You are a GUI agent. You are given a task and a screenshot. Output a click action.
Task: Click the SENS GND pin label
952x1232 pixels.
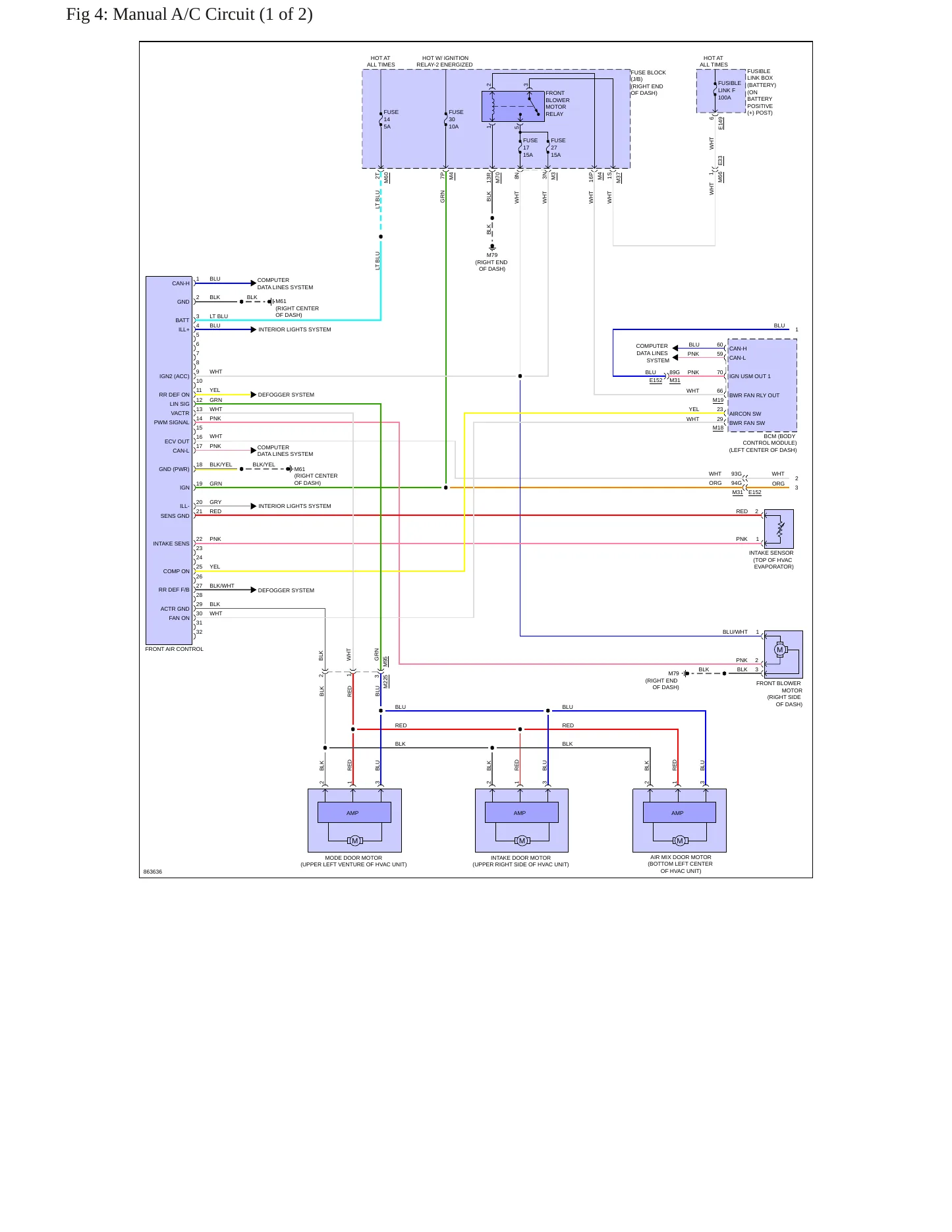pos(175,516)
